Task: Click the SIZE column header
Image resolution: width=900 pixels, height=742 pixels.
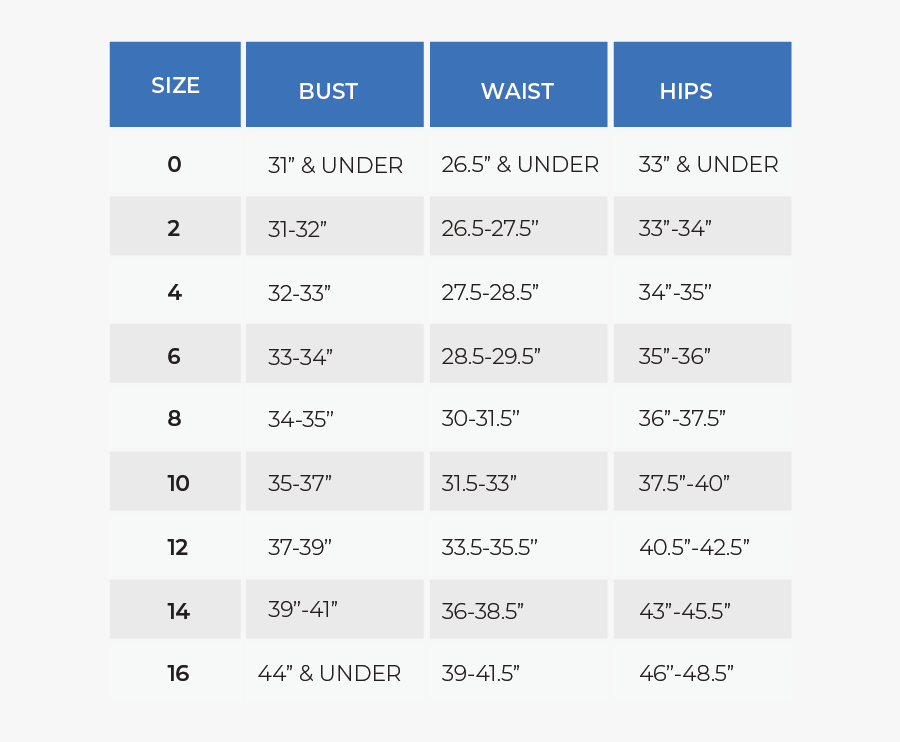Action: pos(175,86)
